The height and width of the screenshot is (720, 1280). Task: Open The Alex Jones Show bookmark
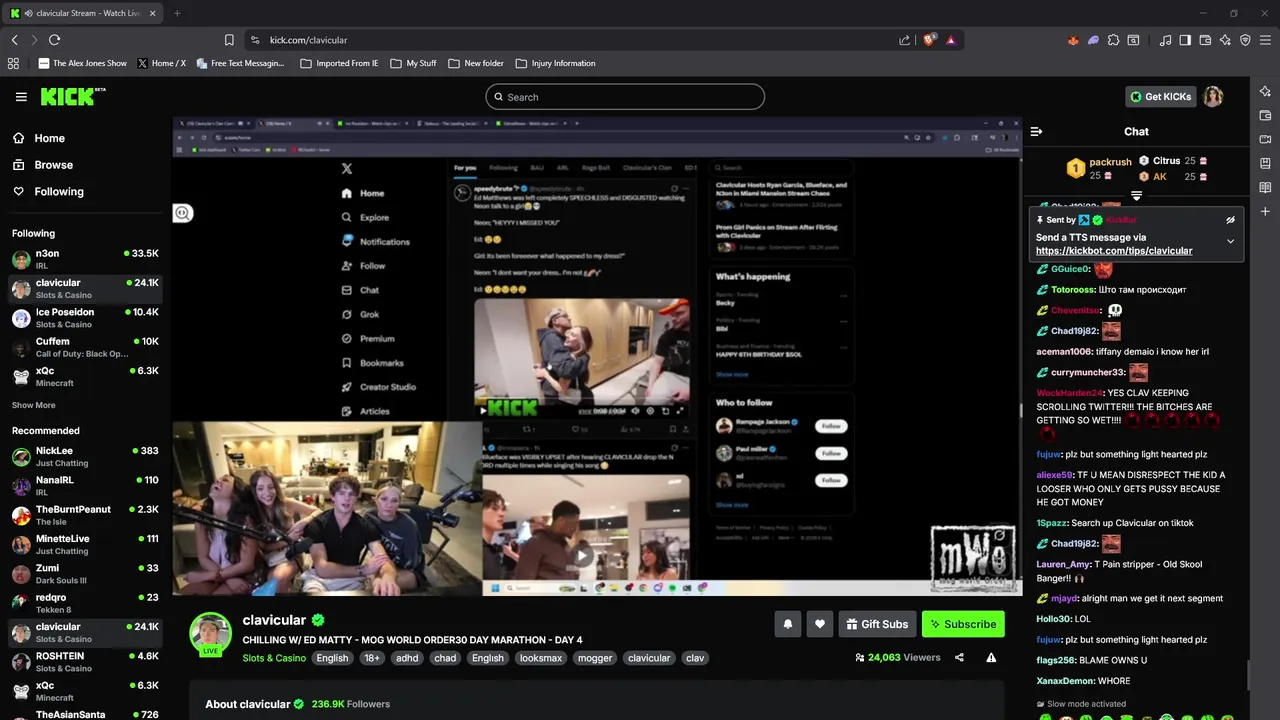tap(83, 63)
